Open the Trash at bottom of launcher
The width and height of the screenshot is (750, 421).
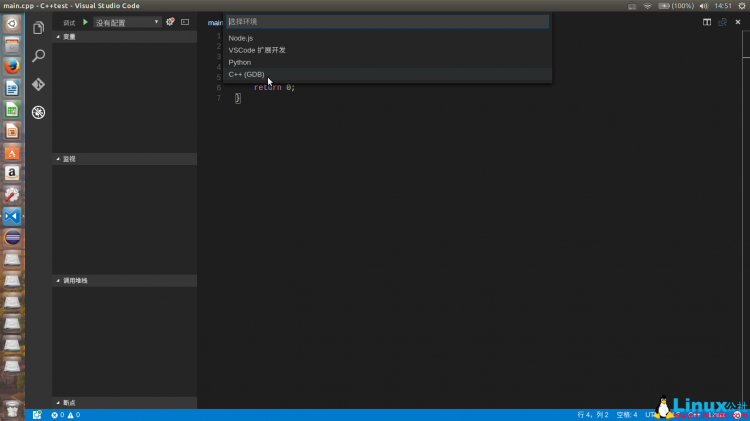coord(12,410)
